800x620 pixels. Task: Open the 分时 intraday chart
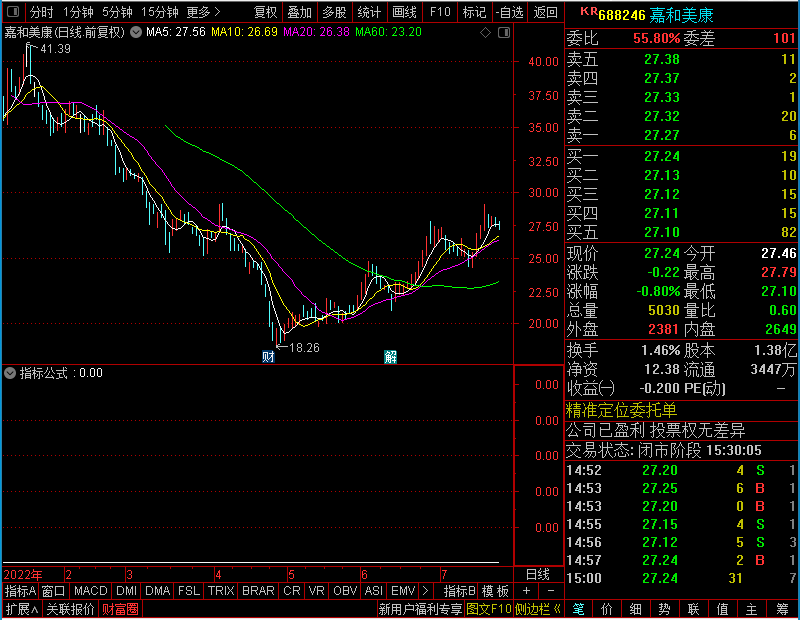point(41,12)
